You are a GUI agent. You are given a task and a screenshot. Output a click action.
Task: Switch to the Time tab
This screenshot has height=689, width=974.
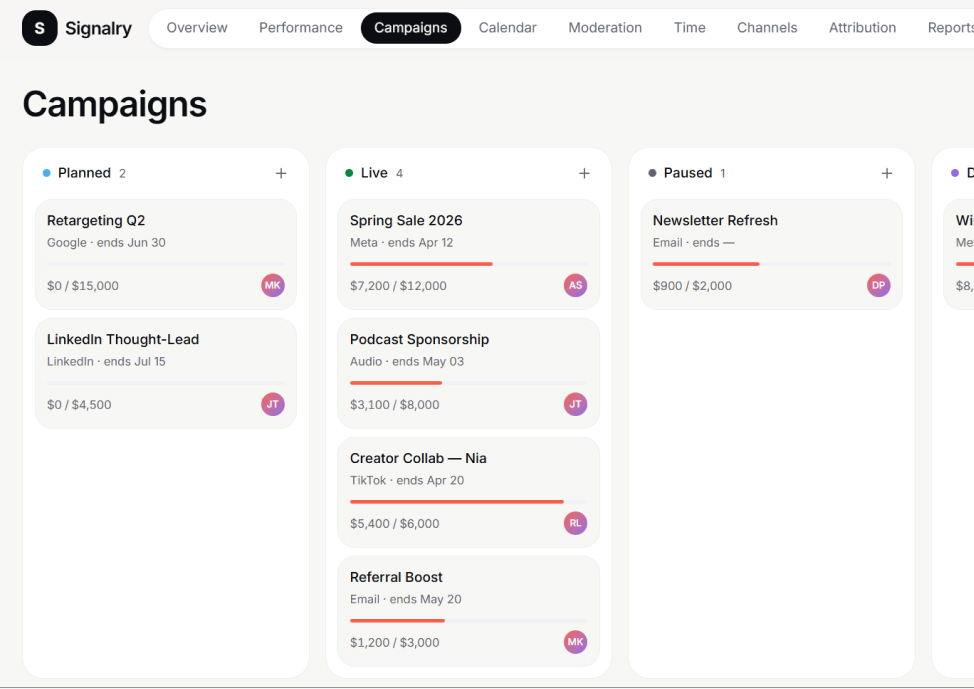point(690,28)
